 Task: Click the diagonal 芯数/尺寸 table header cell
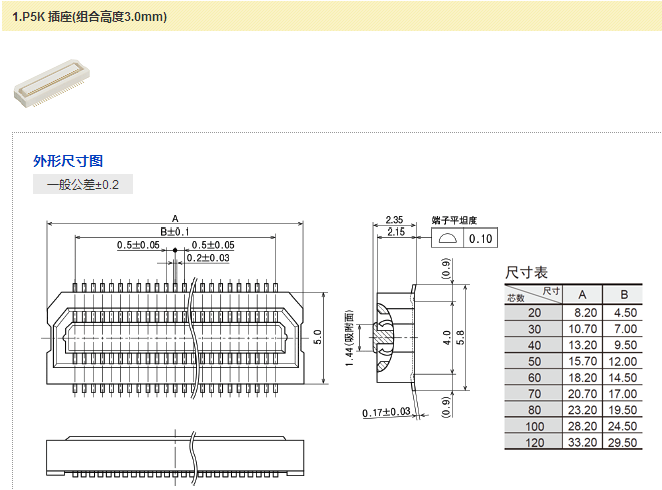[x=534, y=294]
